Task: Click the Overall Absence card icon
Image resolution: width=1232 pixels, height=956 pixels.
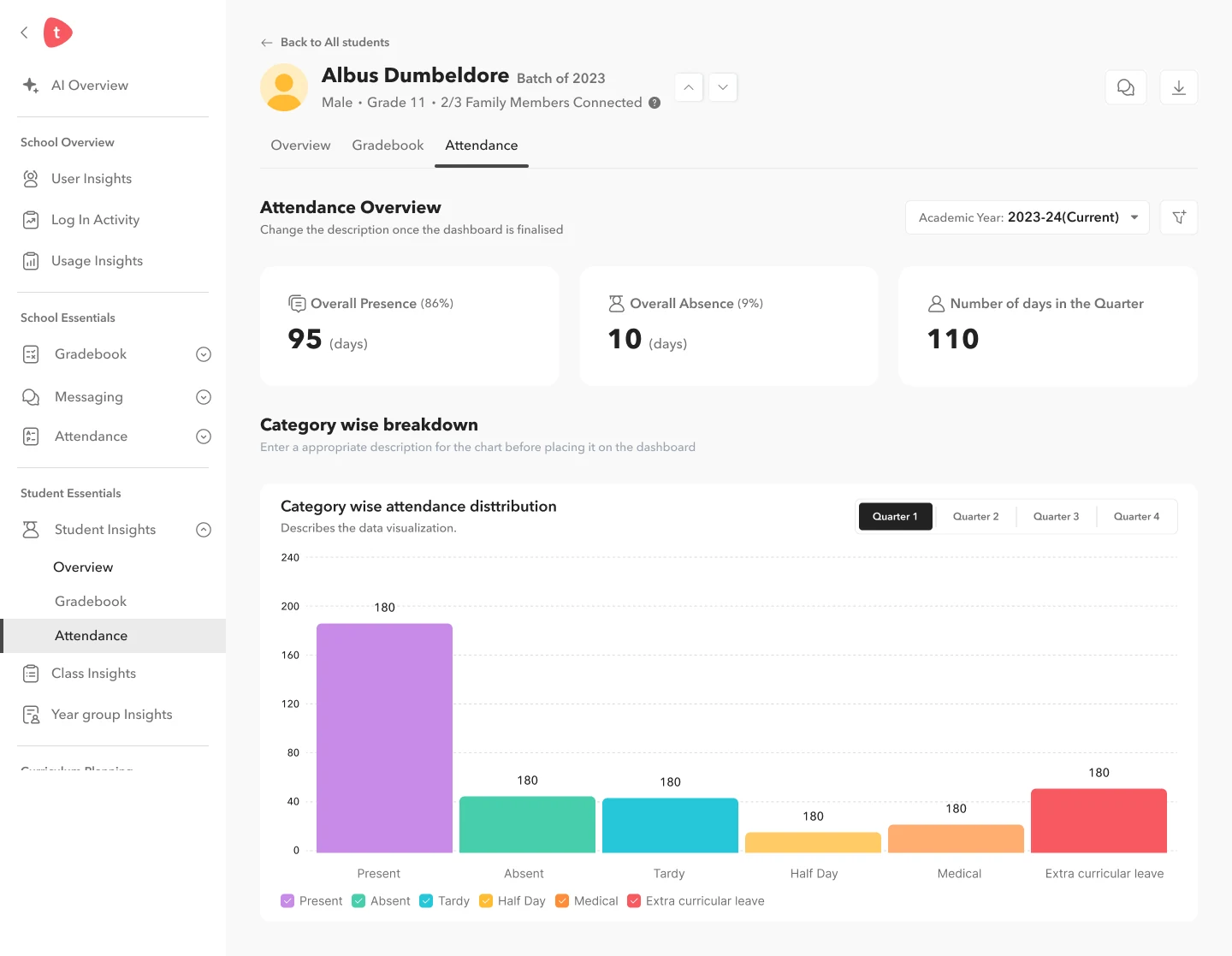Action: (616, 303)
